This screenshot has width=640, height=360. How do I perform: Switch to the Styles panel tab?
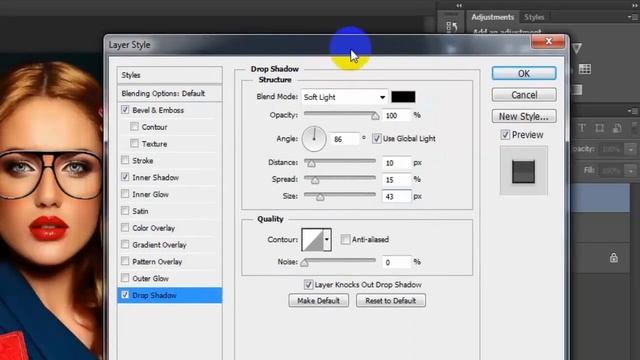tap(534, 17)
